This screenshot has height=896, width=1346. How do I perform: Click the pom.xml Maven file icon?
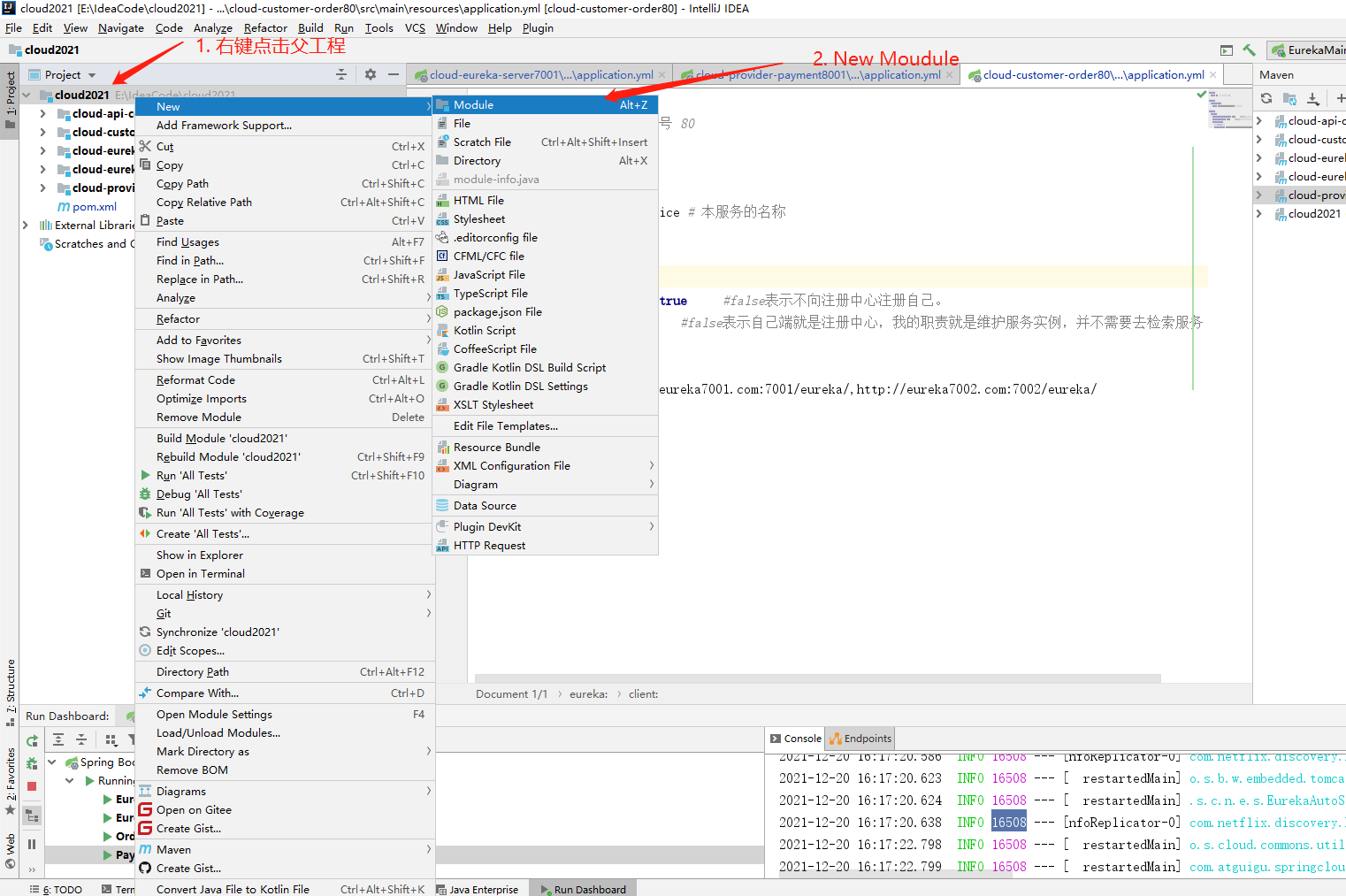(64, 207)
